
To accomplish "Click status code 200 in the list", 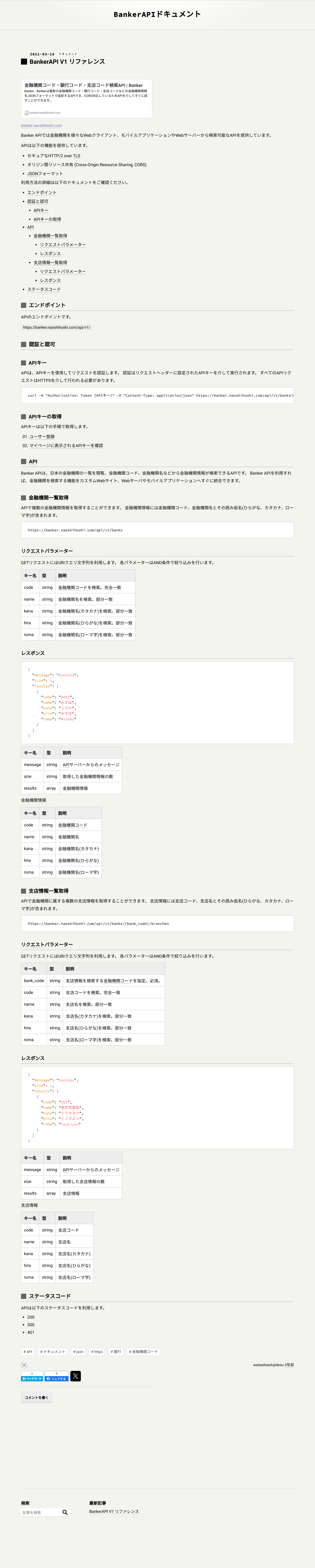I will 31,1317.
